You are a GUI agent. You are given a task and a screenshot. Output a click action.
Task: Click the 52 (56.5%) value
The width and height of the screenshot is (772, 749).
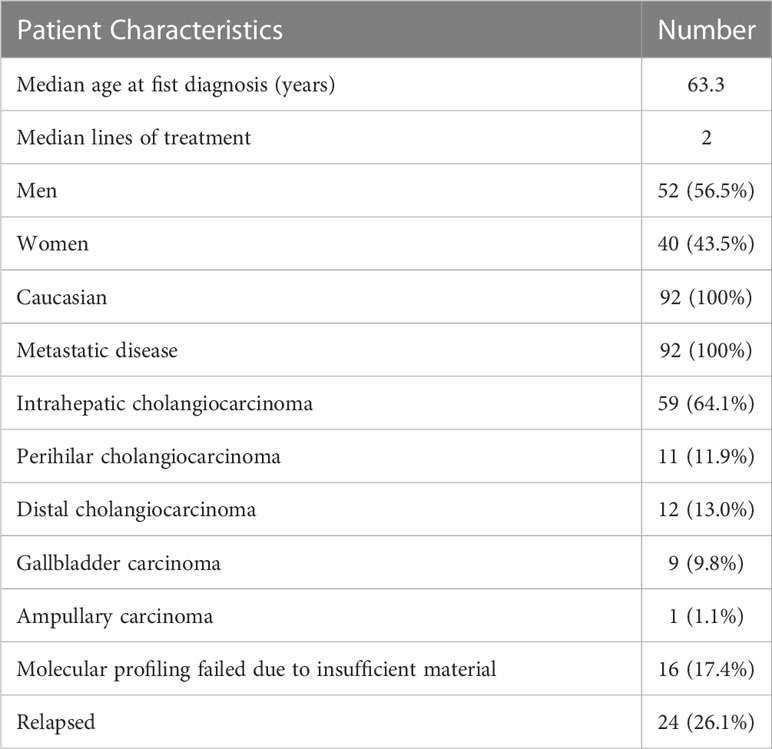click(706, 191)
